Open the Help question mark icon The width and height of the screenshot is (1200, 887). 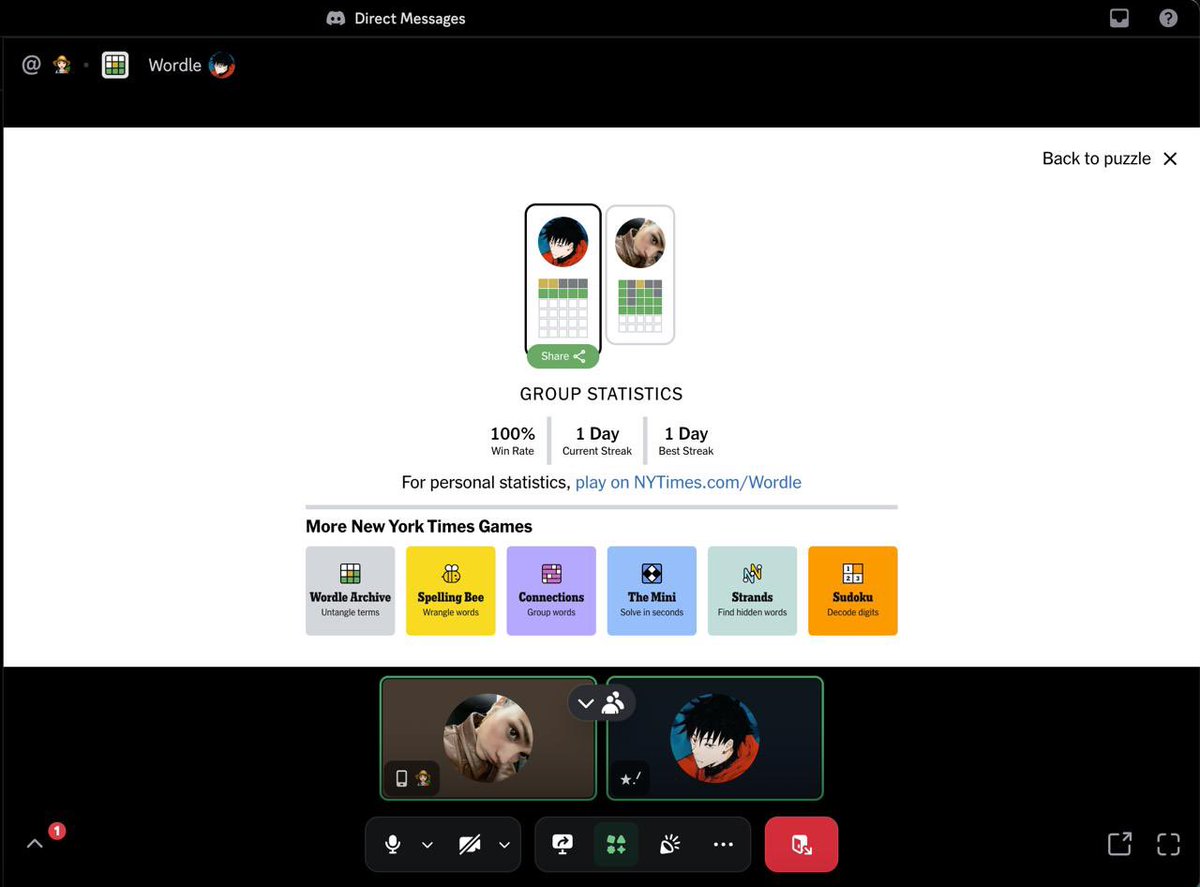click(x=1168, y=18)
